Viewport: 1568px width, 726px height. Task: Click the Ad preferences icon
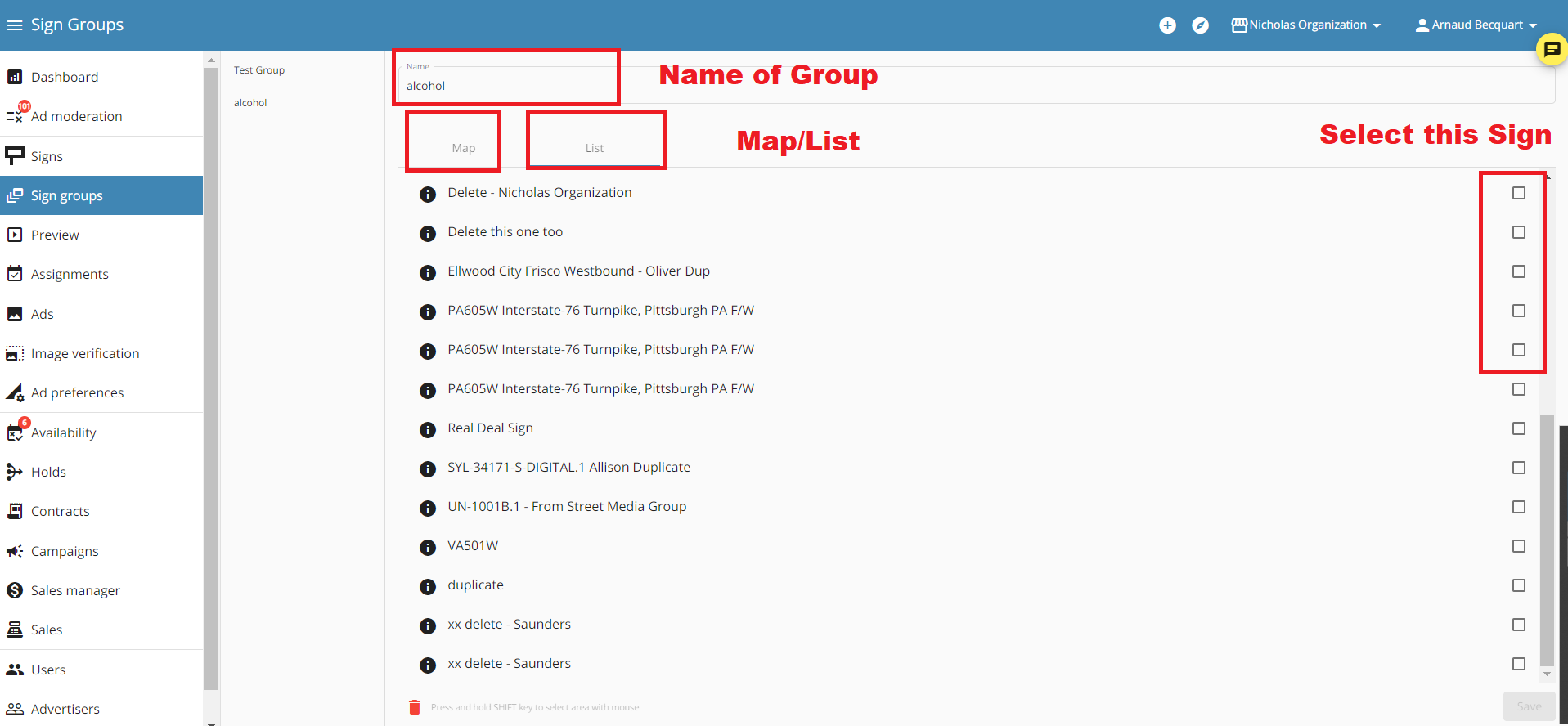(x=15, y=392)
